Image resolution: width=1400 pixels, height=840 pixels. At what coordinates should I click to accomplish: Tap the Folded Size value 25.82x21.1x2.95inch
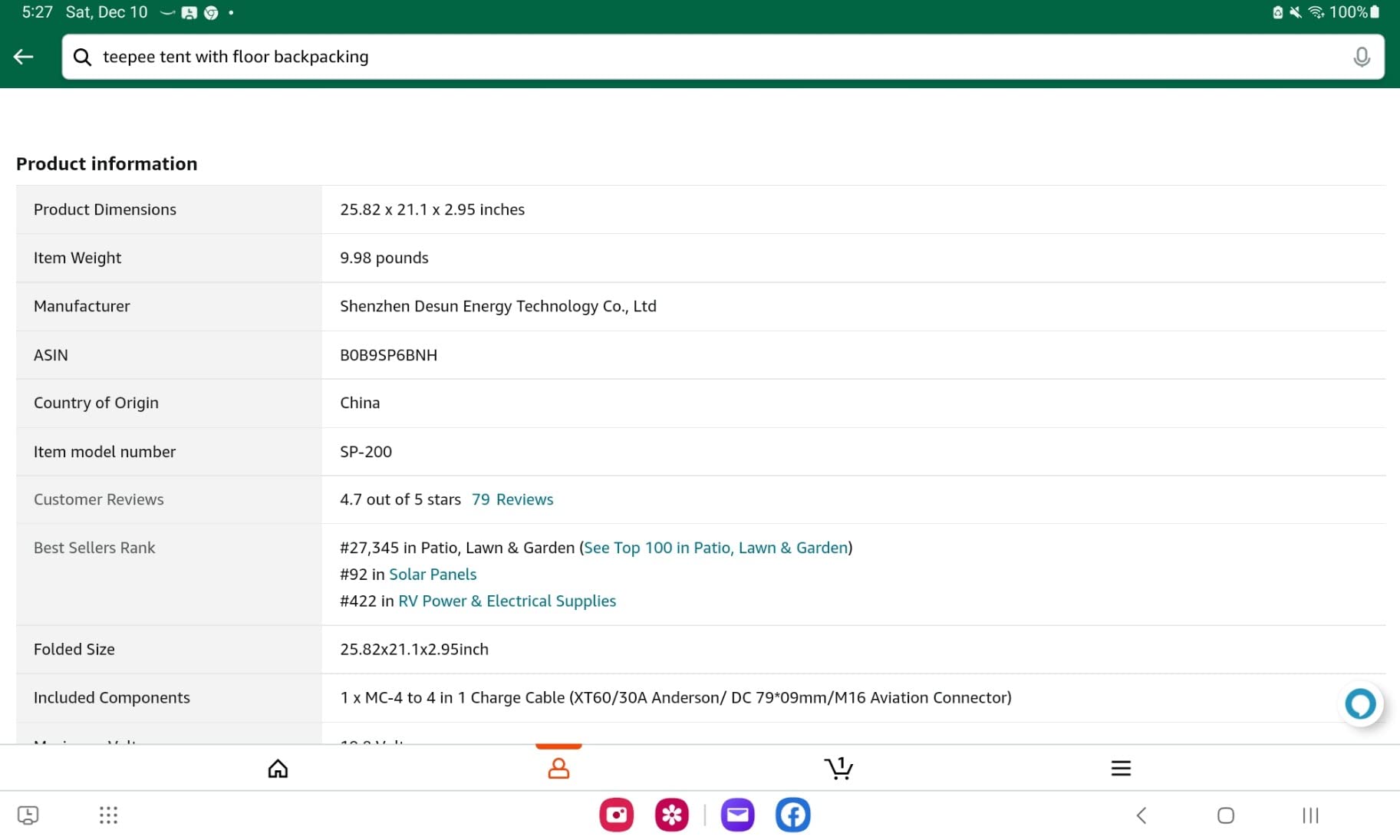[414, 649]
